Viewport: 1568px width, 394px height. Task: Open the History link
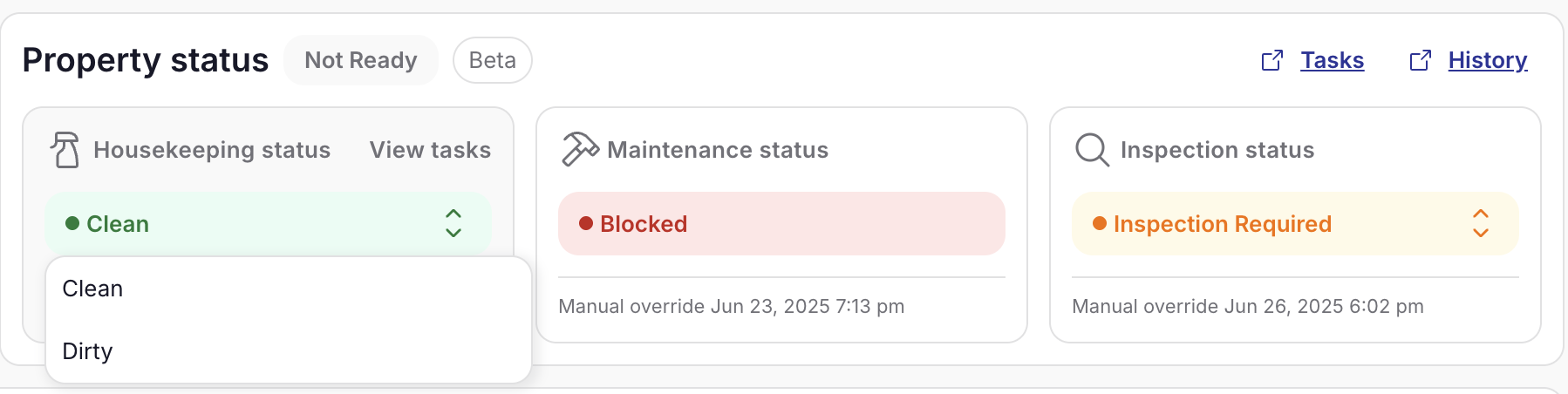click(x=1487, y=60)
